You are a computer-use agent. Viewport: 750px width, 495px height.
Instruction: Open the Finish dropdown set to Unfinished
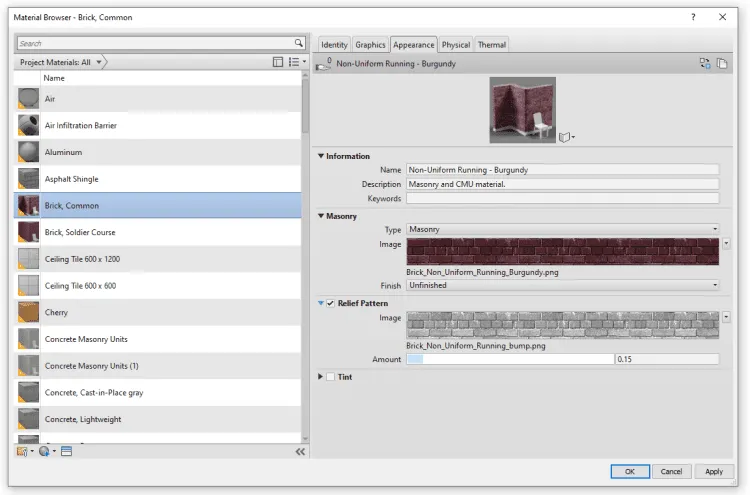[x=562, y=285]
